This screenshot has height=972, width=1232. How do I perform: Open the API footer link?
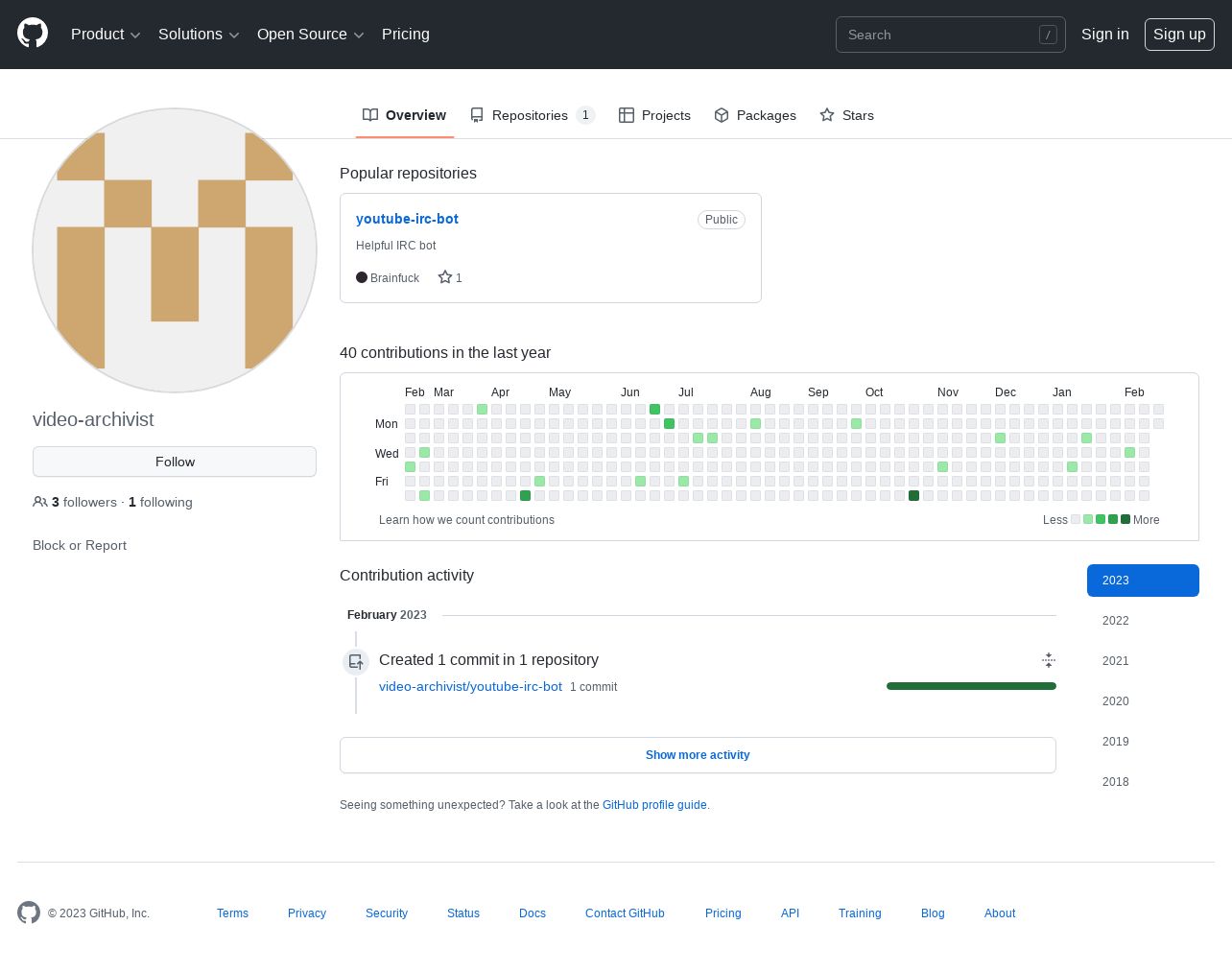pos(790,913)
